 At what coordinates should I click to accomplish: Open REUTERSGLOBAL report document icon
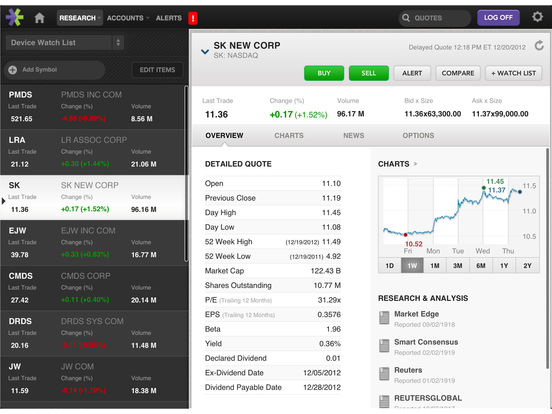coord(384,401)
